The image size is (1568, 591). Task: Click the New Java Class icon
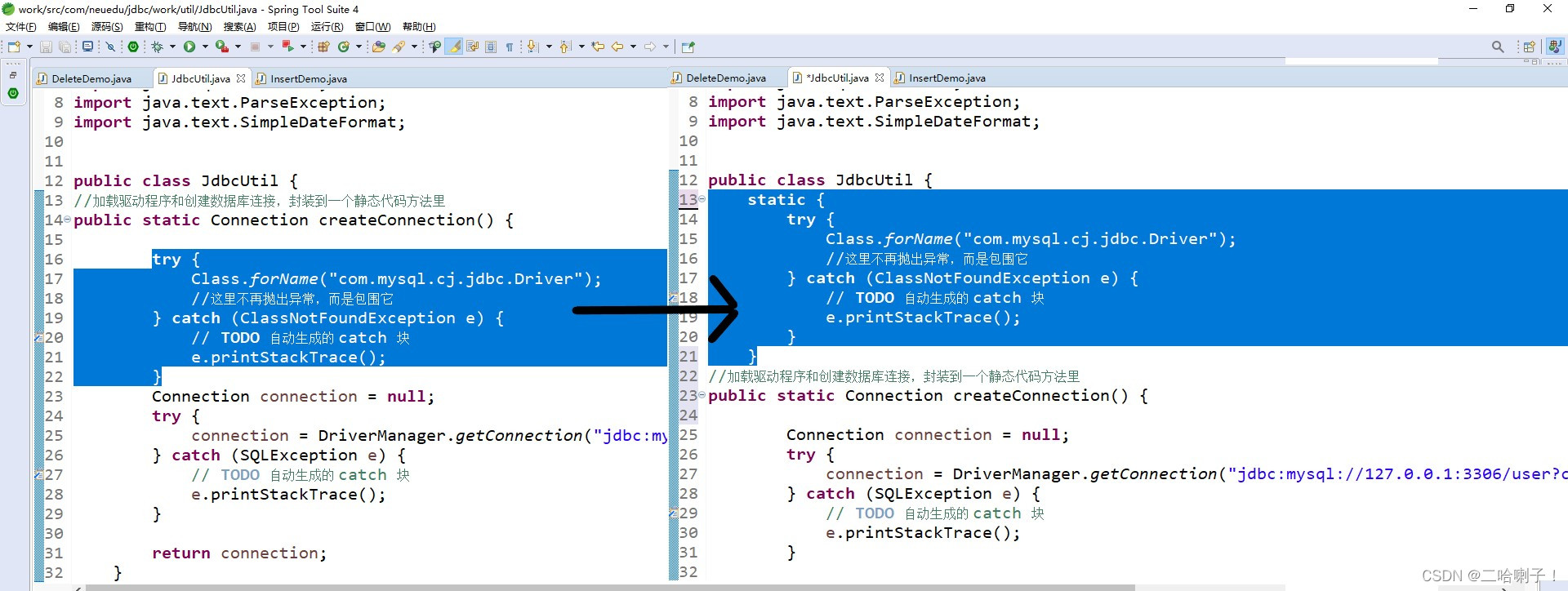pyautogui.click(x=344, y=47)
